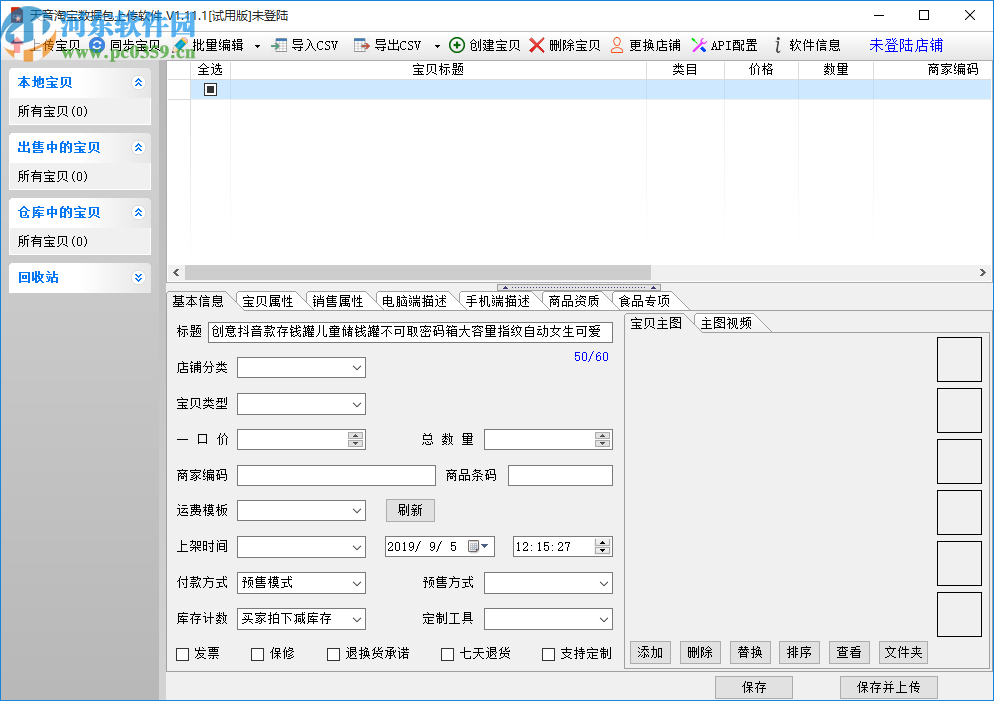The image size is (994, 701).
Task: Open the 库存计数 dropdown
Action: [x=301, y=619]
